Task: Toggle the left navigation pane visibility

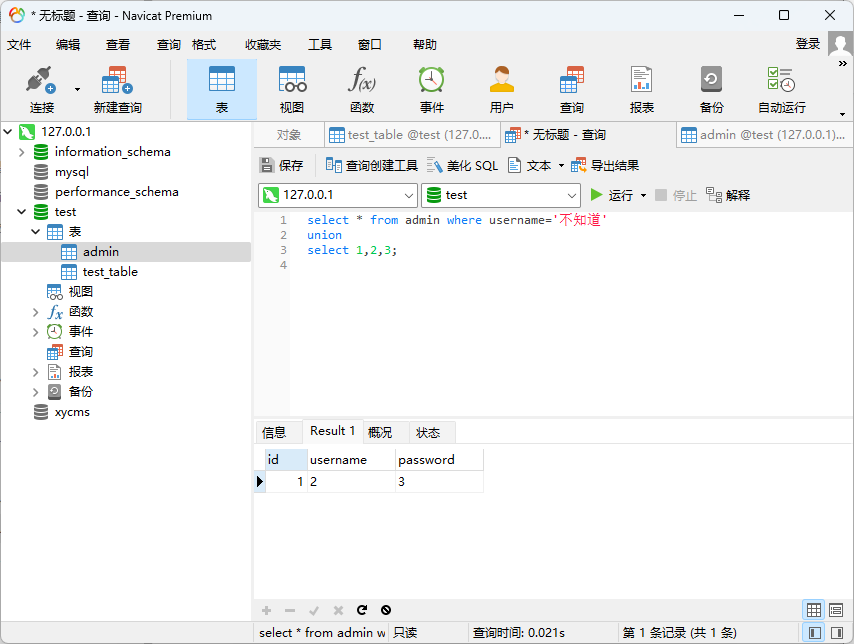Action: (814, 633)
